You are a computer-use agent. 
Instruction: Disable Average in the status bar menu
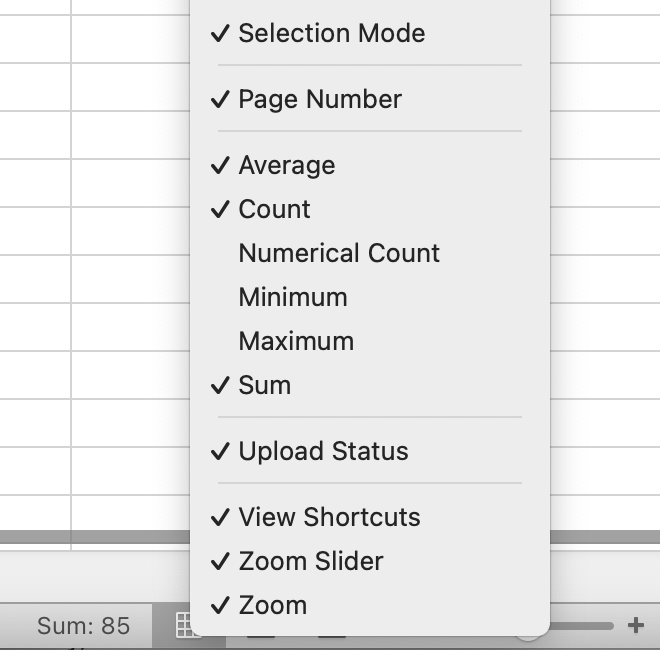[x=286, y=165]
